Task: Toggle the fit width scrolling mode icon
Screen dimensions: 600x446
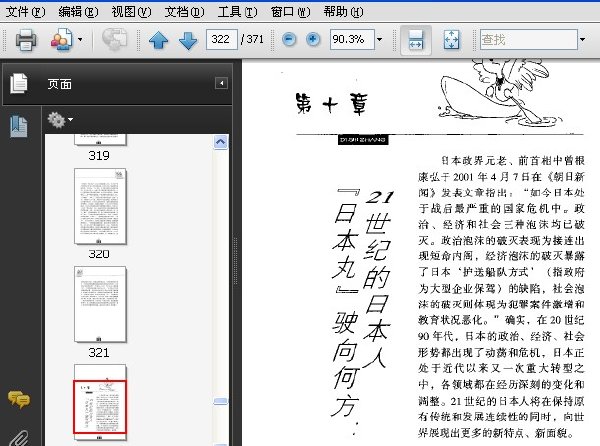Action: (416, 40)
